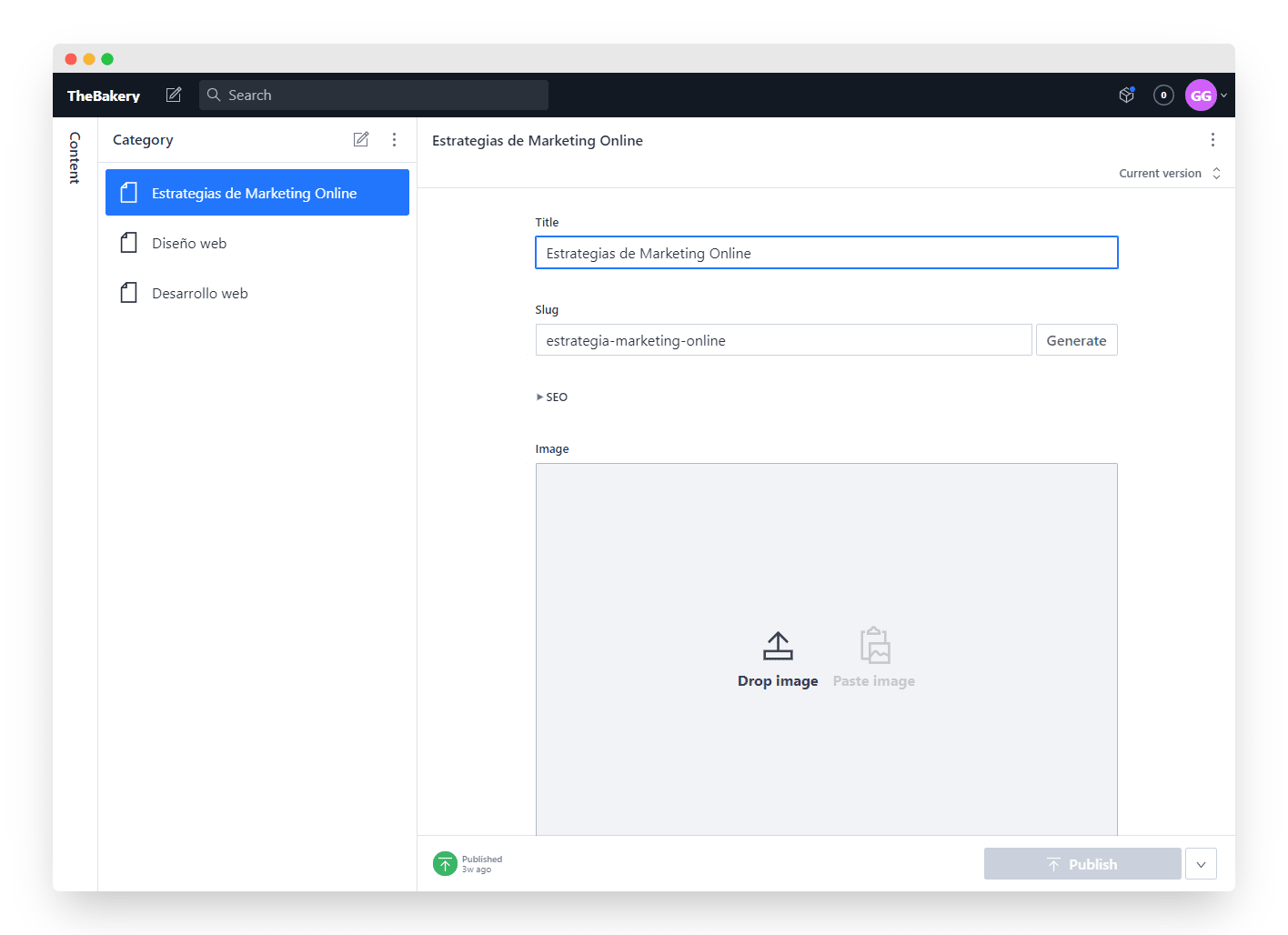
Task: Create a new Category document via edit icon
Action: (x=361, y=139)
